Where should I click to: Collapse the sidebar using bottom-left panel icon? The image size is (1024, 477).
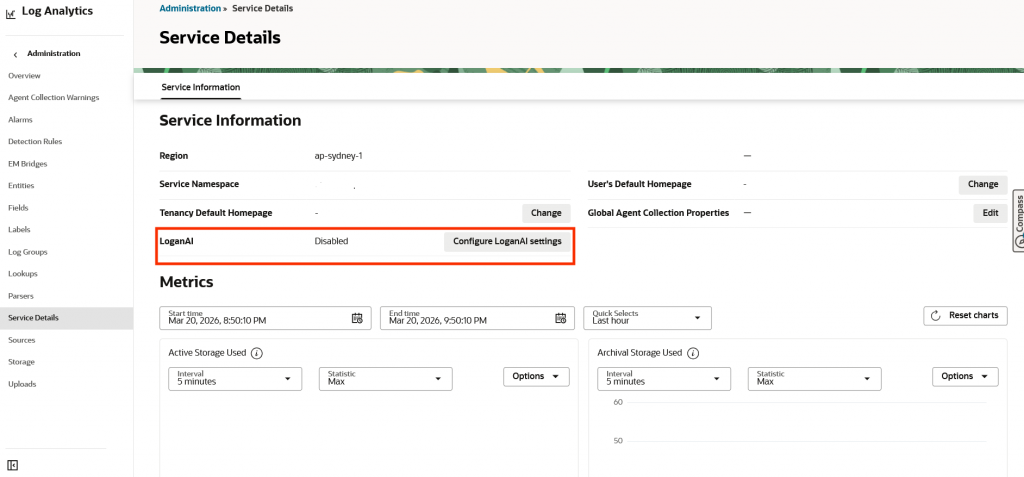point(12,465)
